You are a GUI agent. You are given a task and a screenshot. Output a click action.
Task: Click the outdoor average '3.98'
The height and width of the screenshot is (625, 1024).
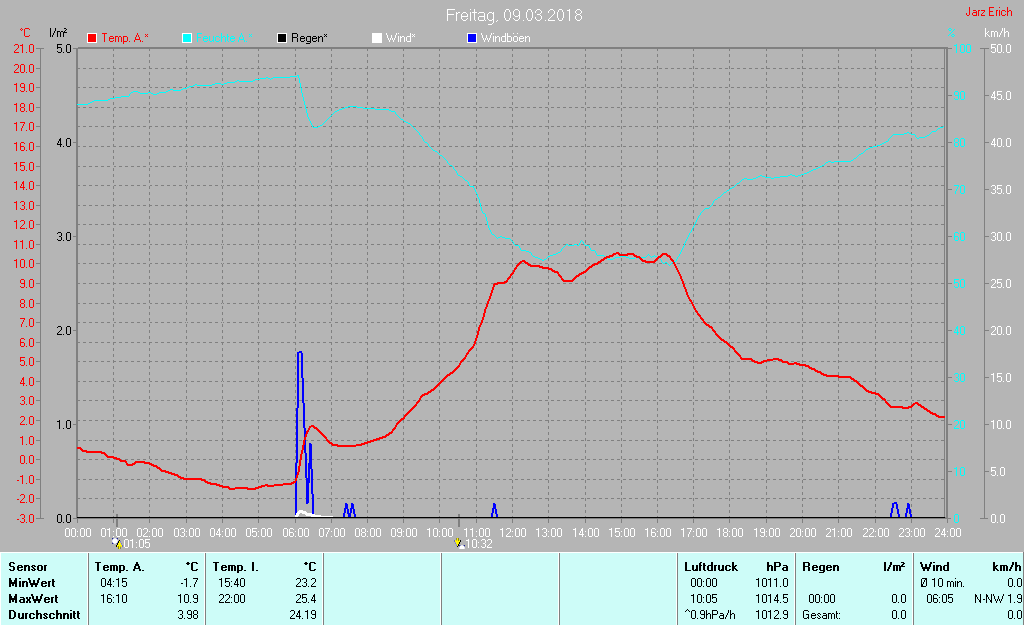188,615
